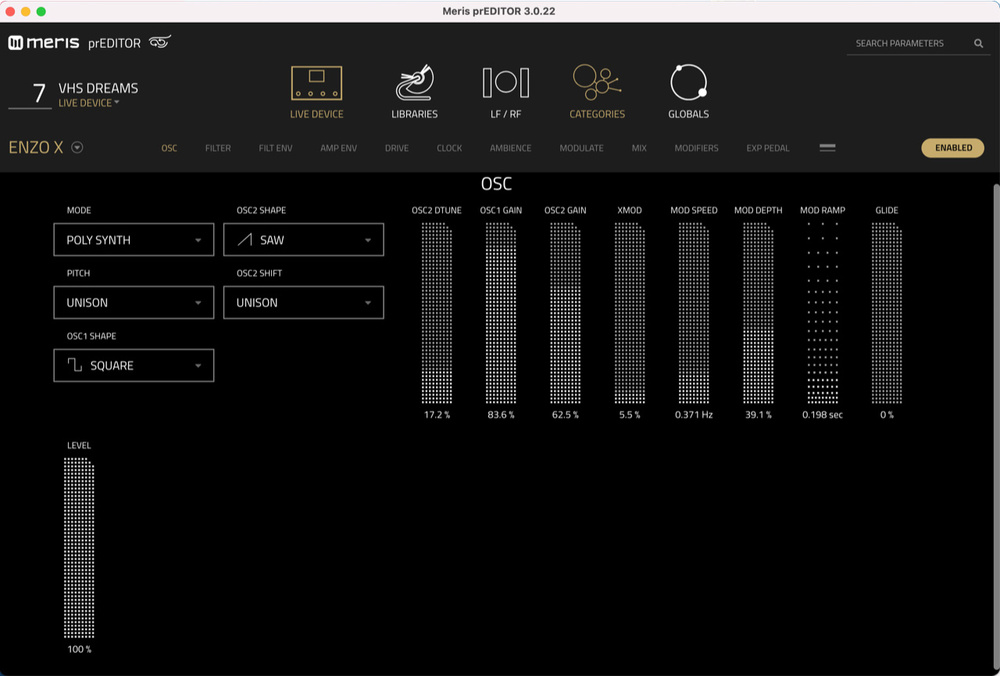The width and height of the screenshot is (1000, 676).
Task: Select the MODIFIERS tab
Action: (696, 148)
